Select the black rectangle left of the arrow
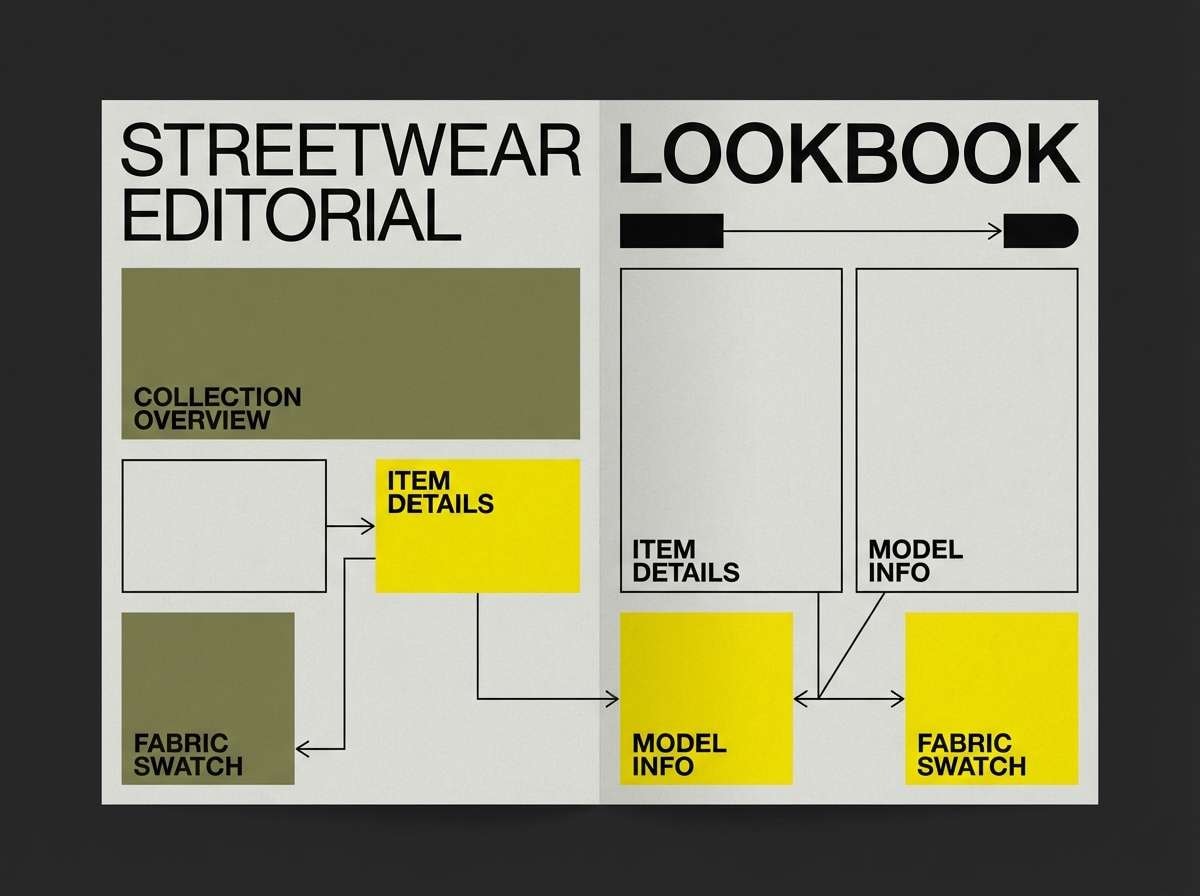Image resolution: width=1200 pixels, height=896 pixels. click(x=672, y=230)
